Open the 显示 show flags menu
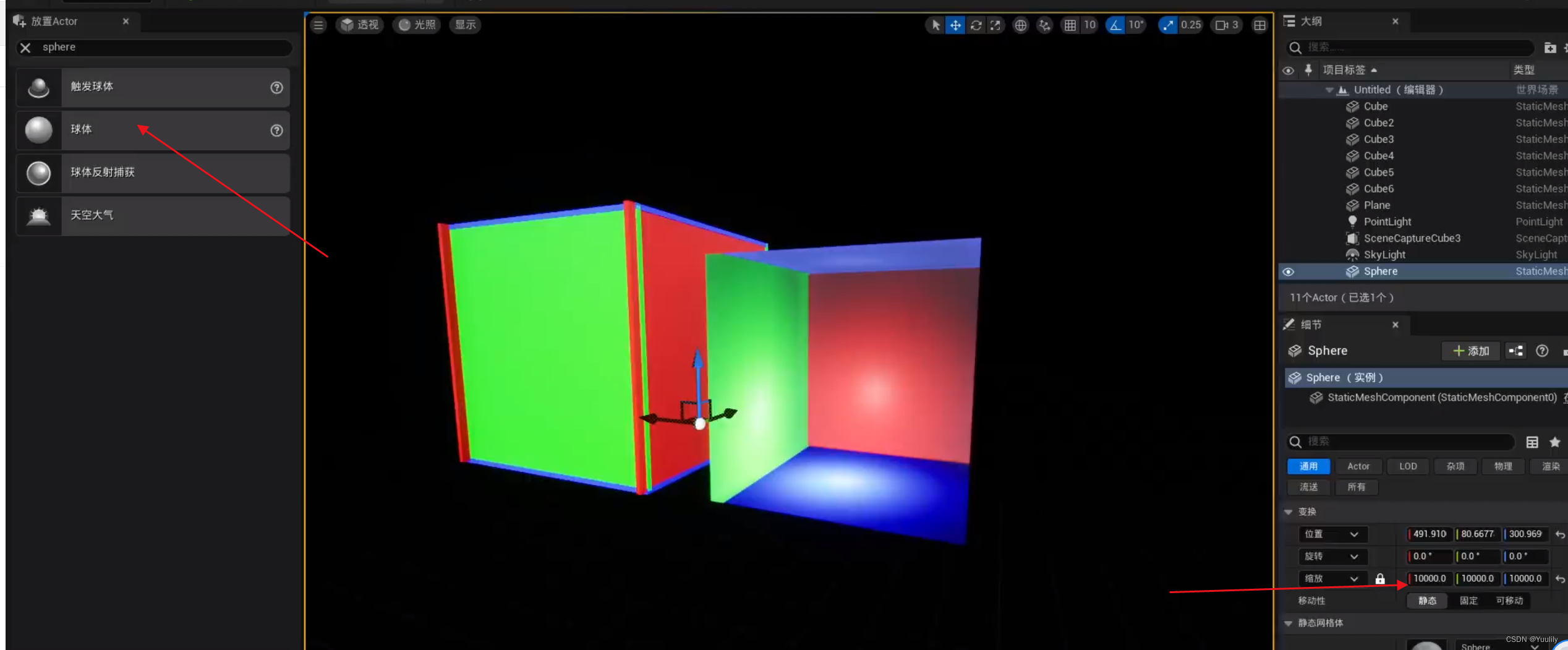 [x=465, y=25]
